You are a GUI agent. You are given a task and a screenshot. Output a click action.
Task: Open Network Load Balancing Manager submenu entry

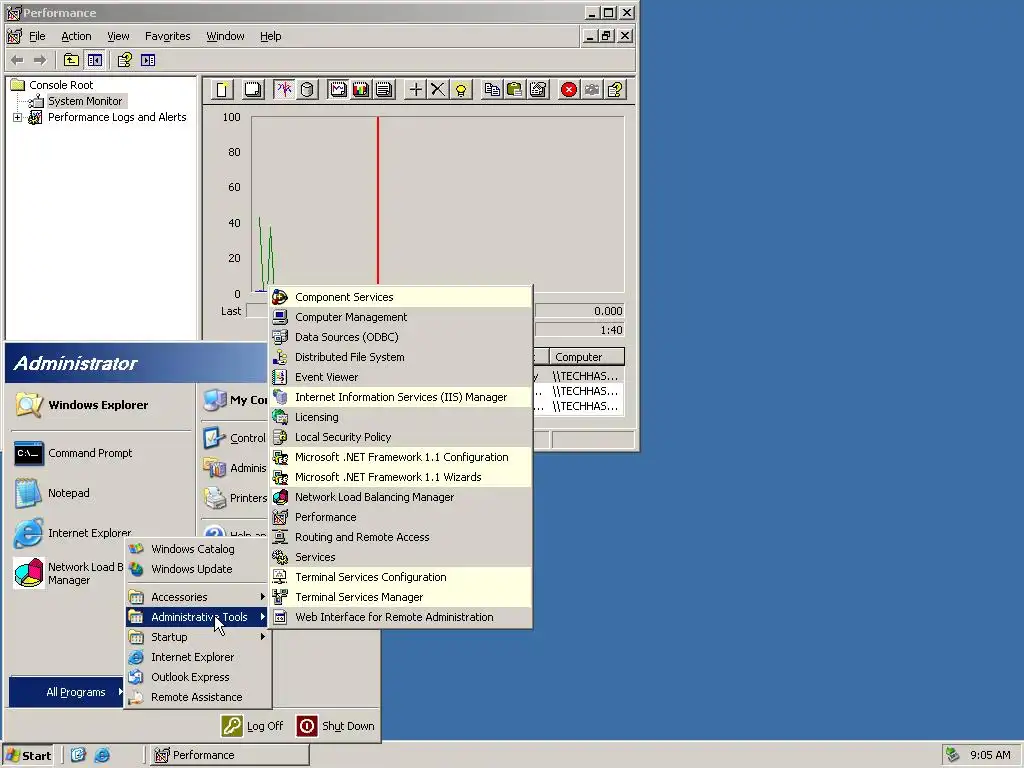400,497
